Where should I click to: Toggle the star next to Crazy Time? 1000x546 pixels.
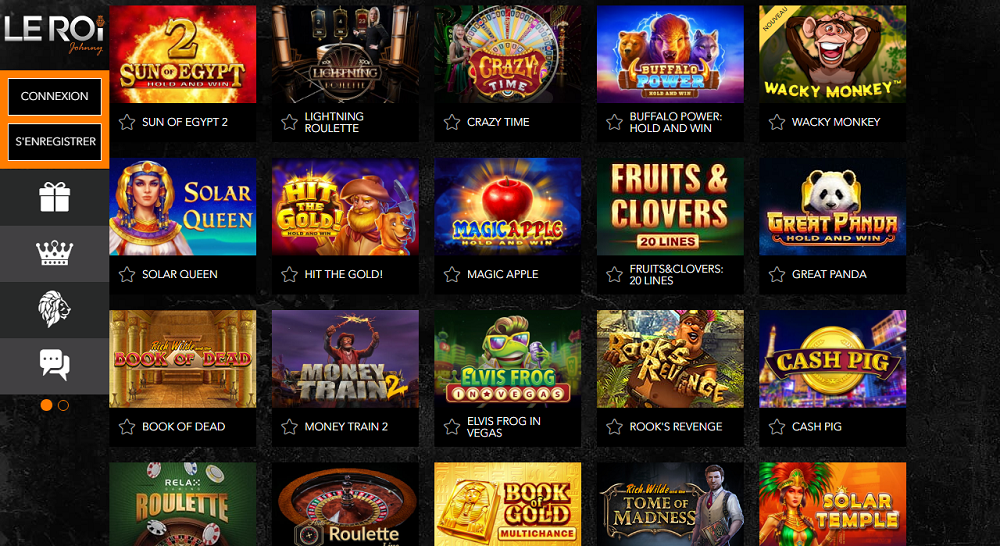coord(452,122)
